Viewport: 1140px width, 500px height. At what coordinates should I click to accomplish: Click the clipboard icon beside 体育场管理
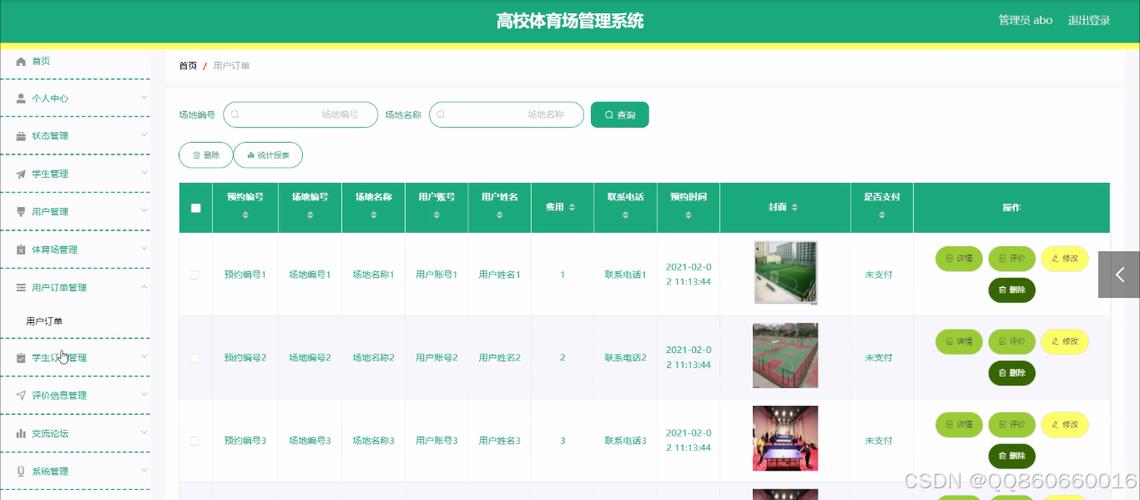tap(21, 250)
